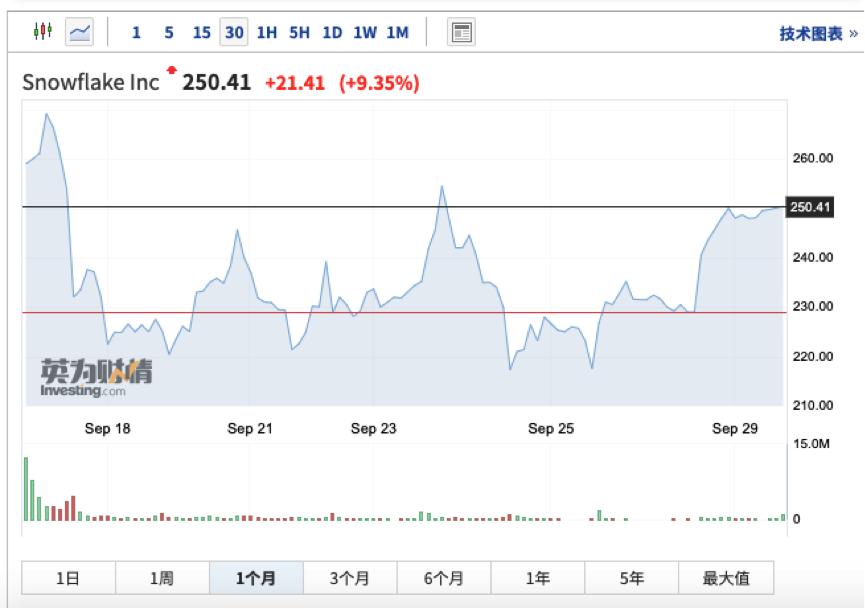Select the area line chart icon
The height and width of the screenshot is (609, 865).
[x=79, y=31]
